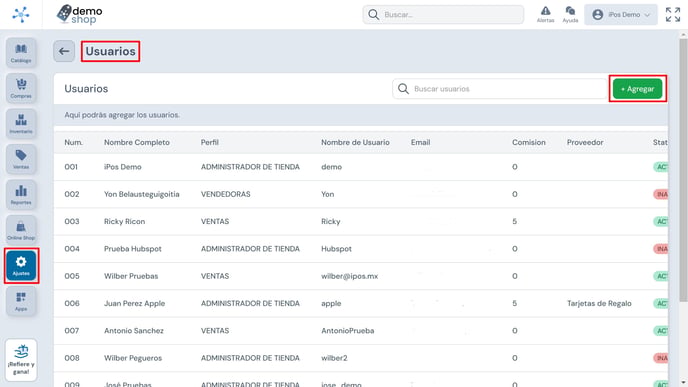Click the Email column header
The width and height of the screenshot is (688, 387).
[420, 142]
